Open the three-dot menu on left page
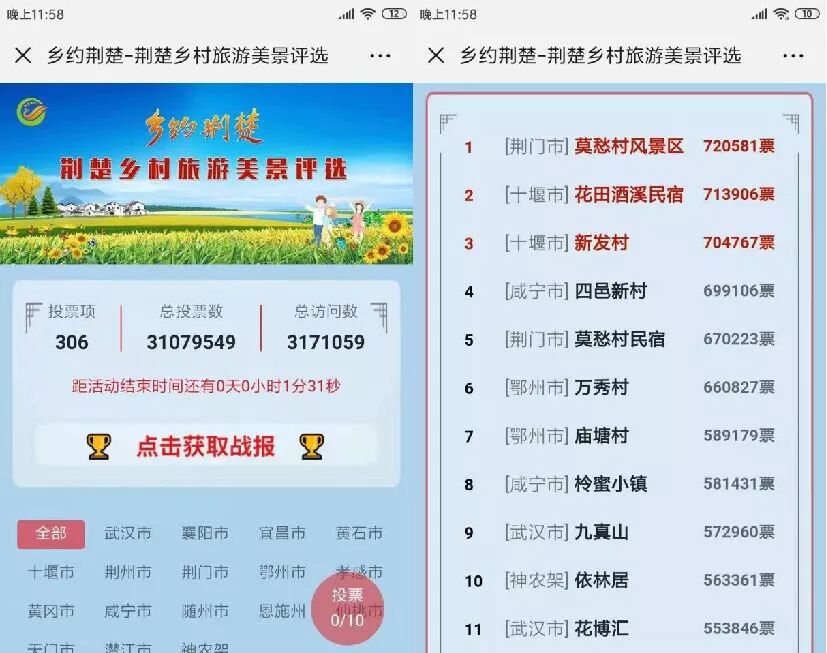 click(380, 55)
